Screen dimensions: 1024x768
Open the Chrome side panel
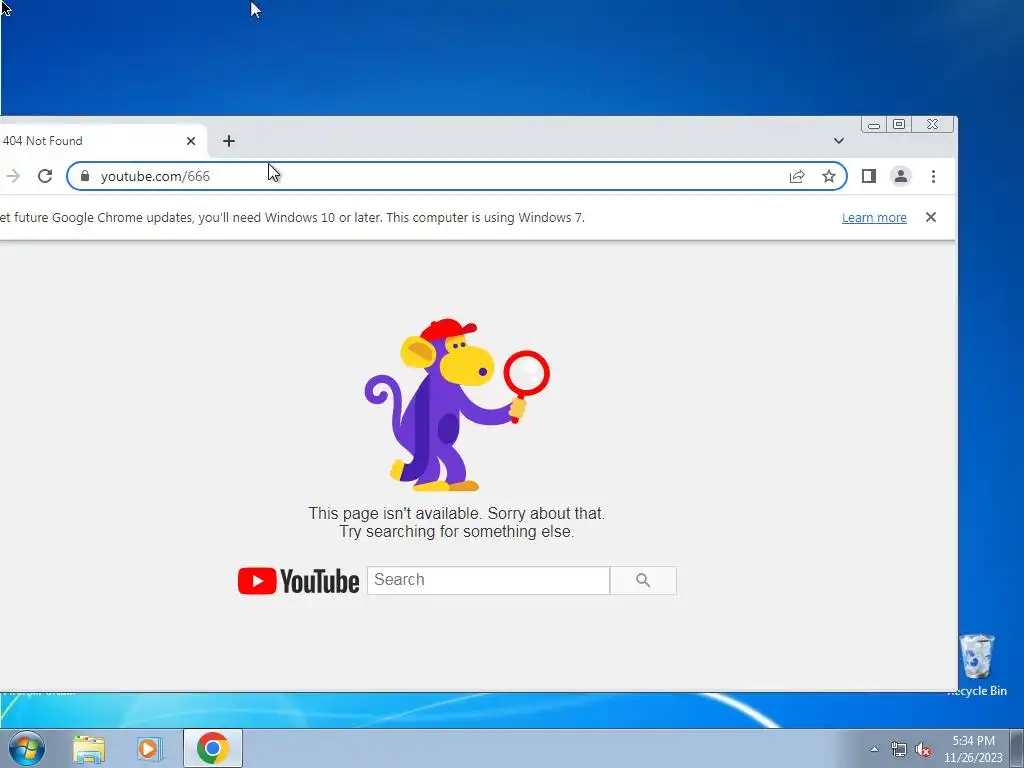pyautogui.click(x=869, y=176)
